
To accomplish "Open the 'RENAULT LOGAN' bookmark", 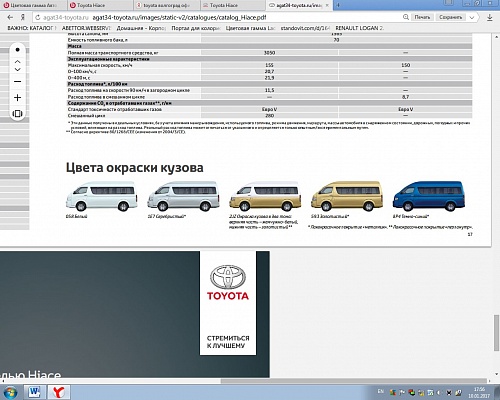I will pyautogui.click(x=359, y=28).
